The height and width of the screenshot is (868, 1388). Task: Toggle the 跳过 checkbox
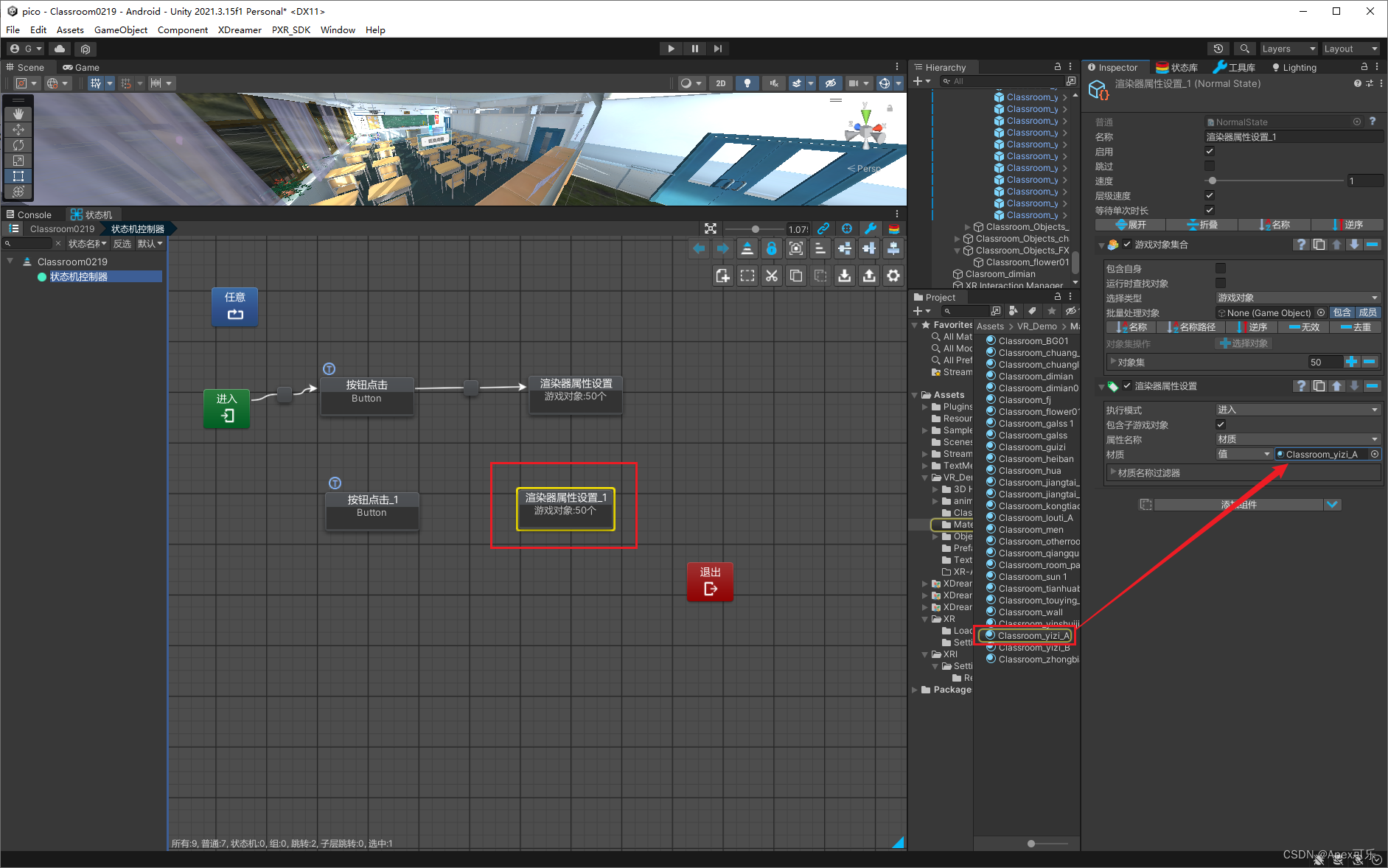1210,166
